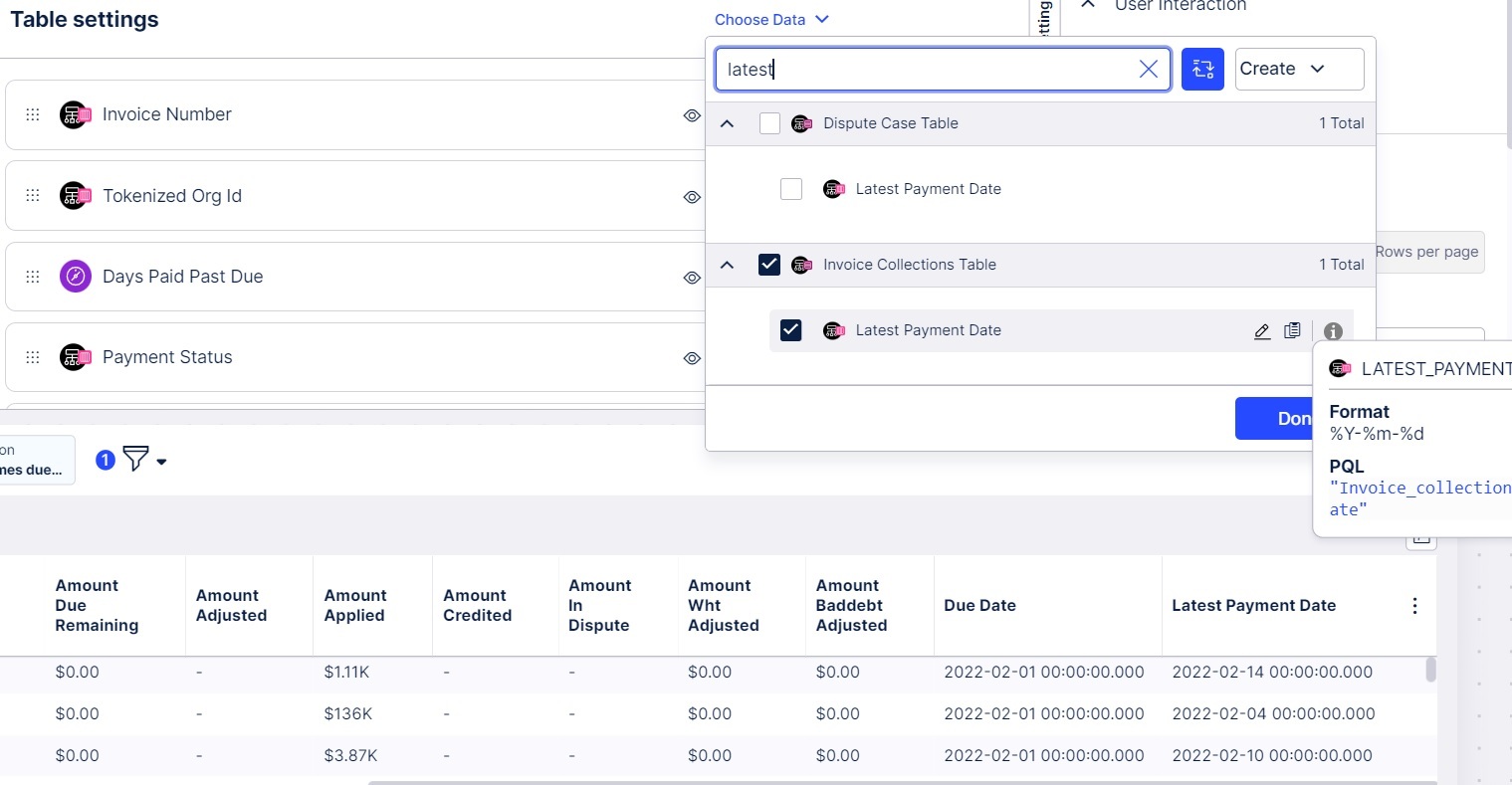The image size is (1512, 785).
Task: Collapse the User Interaction section
Action: click(1089, 5)
